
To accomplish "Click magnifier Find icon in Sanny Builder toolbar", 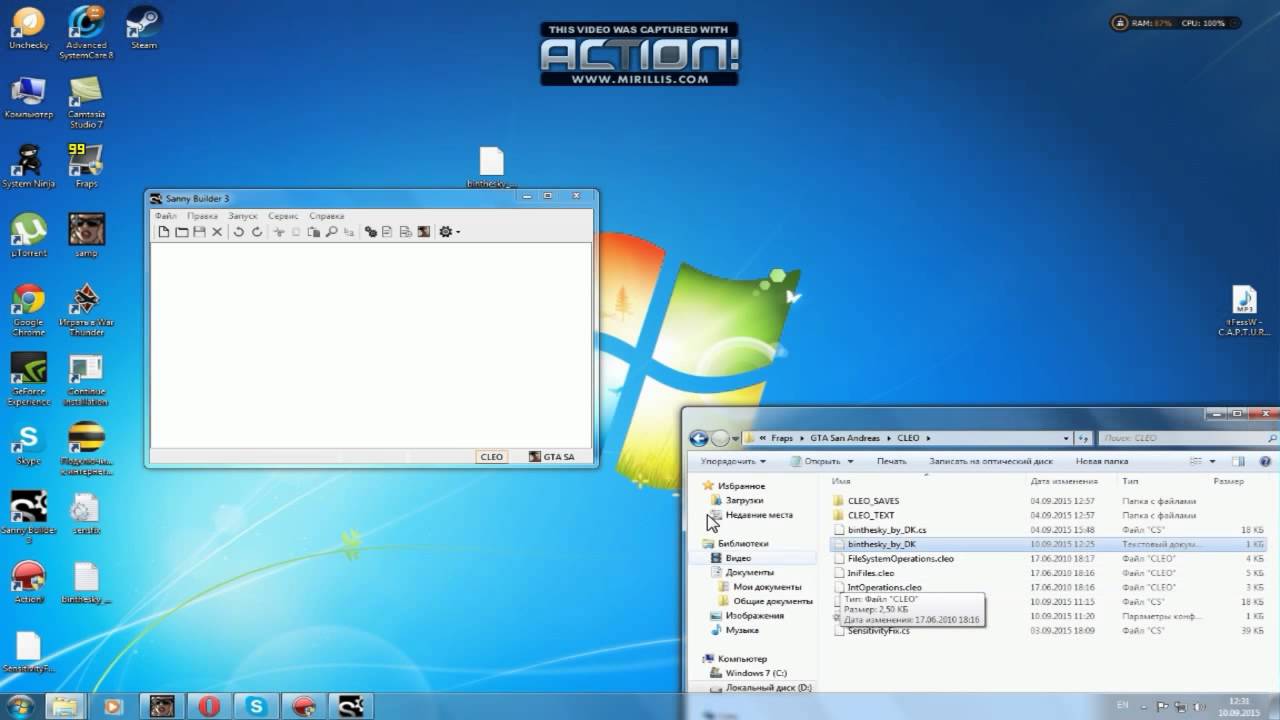I will (x=331, y=232).
